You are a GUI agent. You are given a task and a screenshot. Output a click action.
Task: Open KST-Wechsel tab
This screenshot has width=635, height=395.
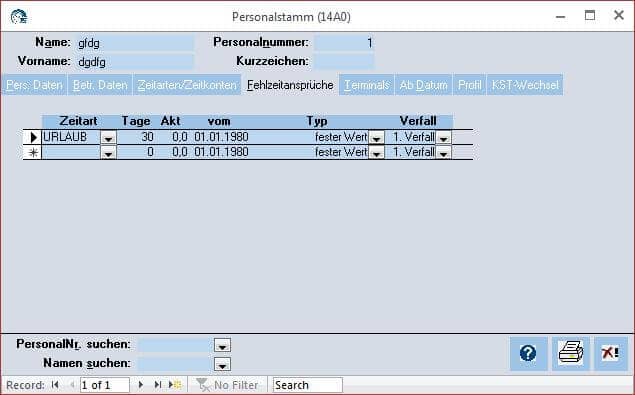coord(525,85)
